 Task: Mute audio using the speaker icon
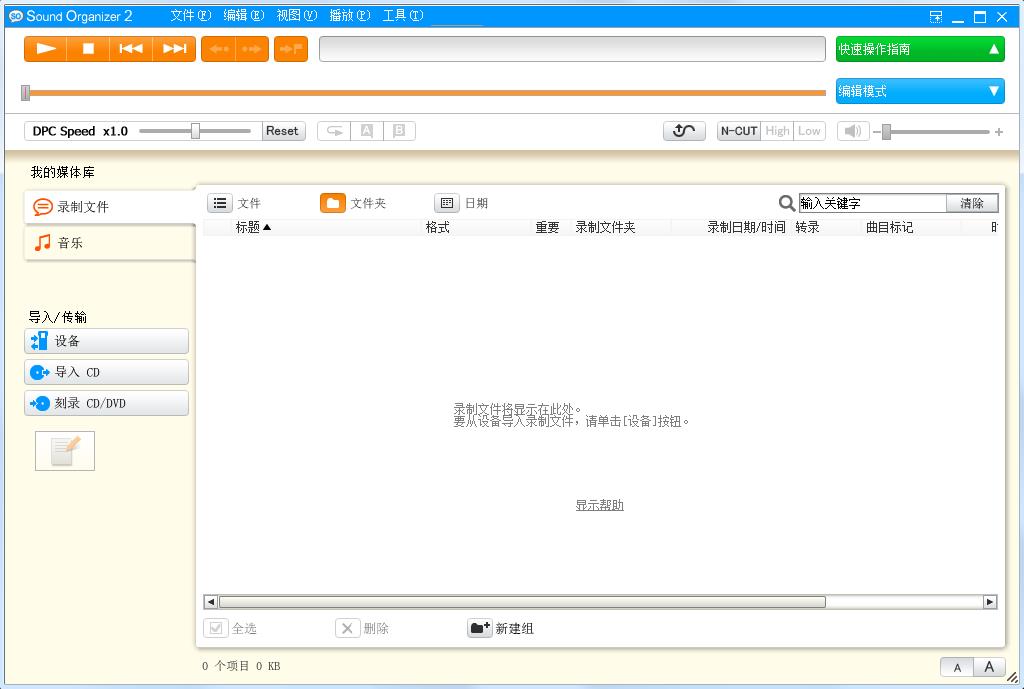coord(852,130)
